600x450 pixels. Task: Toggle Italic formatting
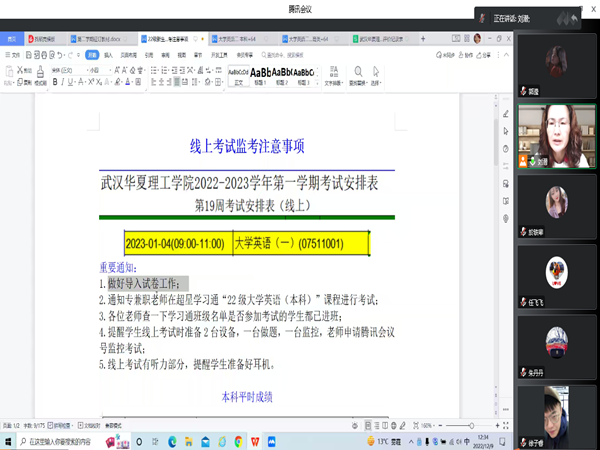coord(62,82)
